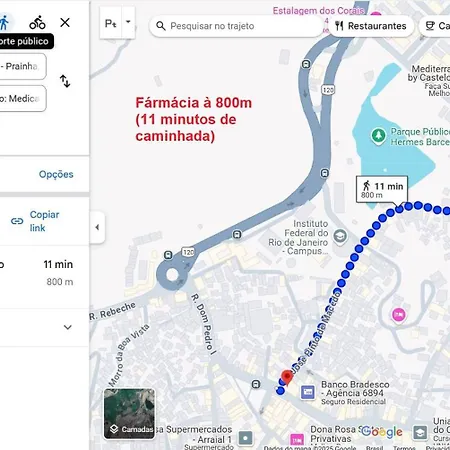Click Parque Público Hermes Barcelos park icon
Viewport: 450px width, 450px height.
[378, 136]
